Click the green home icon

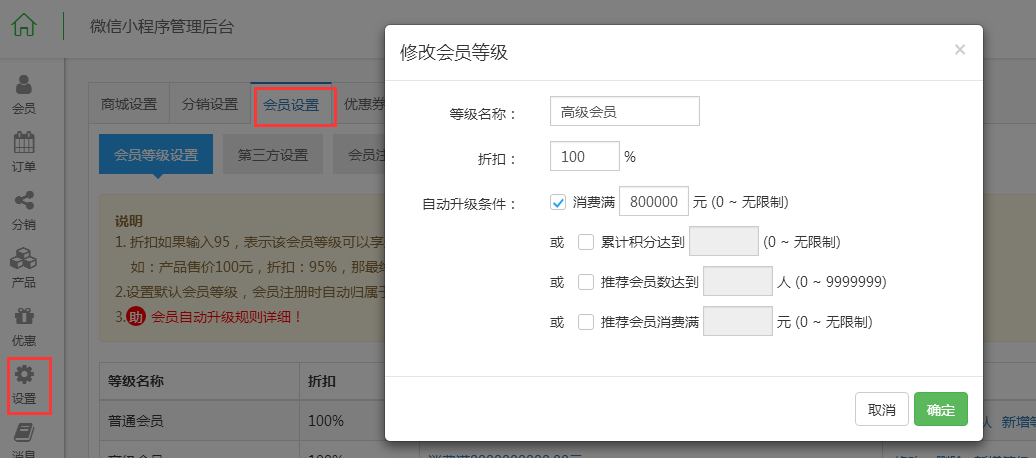point(24,25)
